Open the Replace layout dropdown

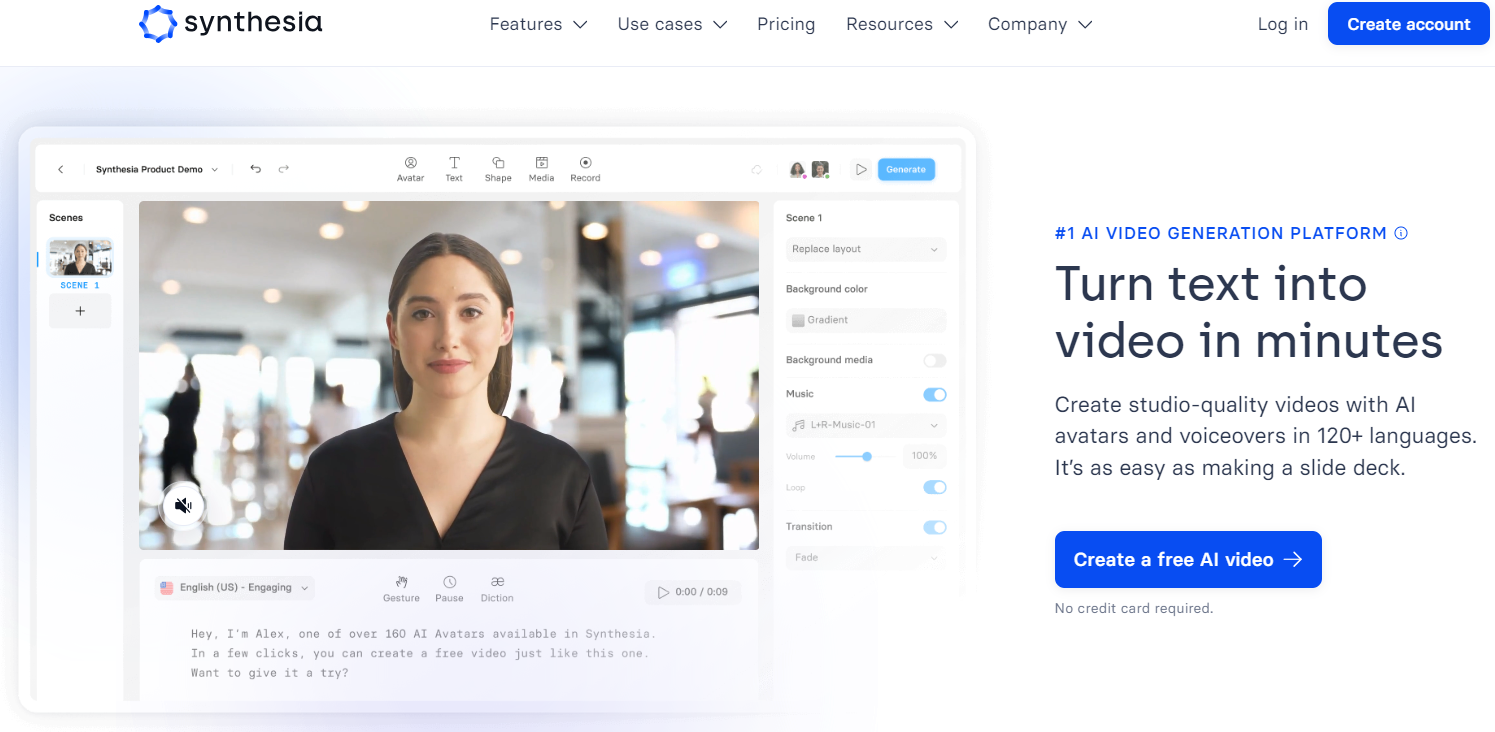click(866, 249)
